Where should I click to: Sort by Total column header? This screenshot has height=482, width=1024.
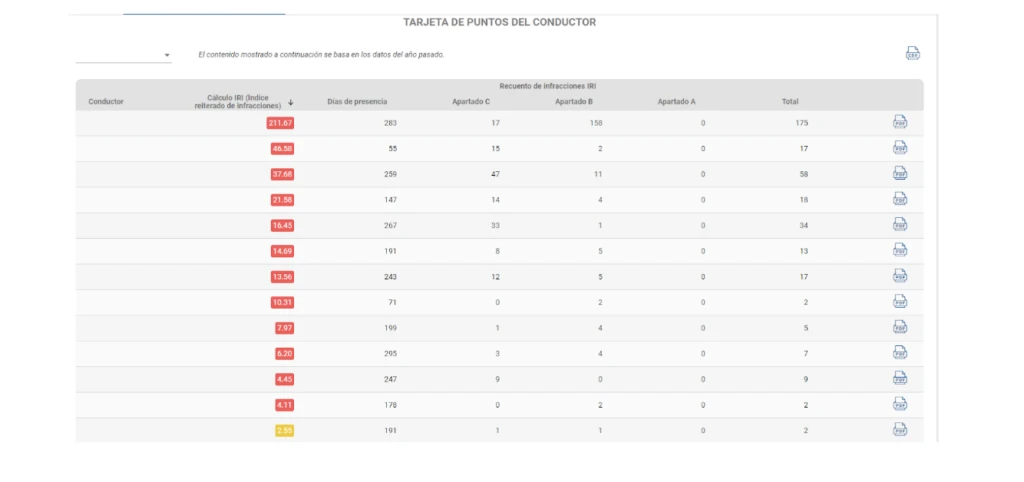pos(790,102)
